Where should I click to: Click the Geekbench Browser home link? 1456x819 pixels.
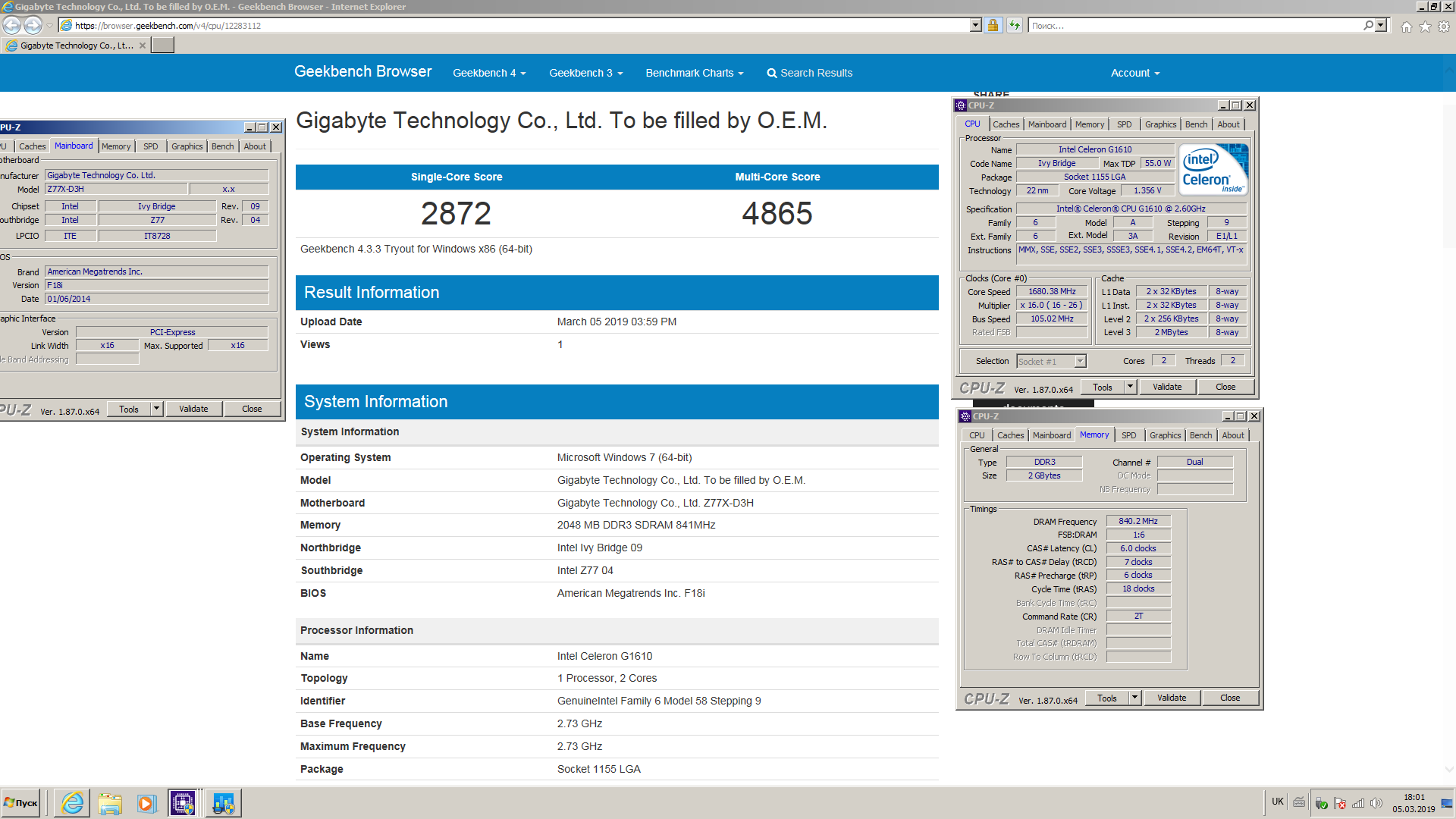(362, 71)
